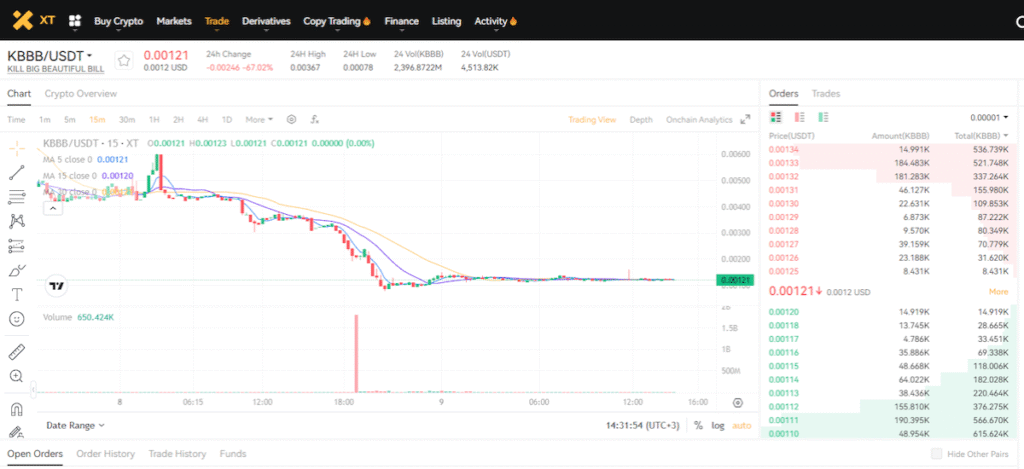
Task: Set chart interval to 1H
Action: [x=154, y=119]
